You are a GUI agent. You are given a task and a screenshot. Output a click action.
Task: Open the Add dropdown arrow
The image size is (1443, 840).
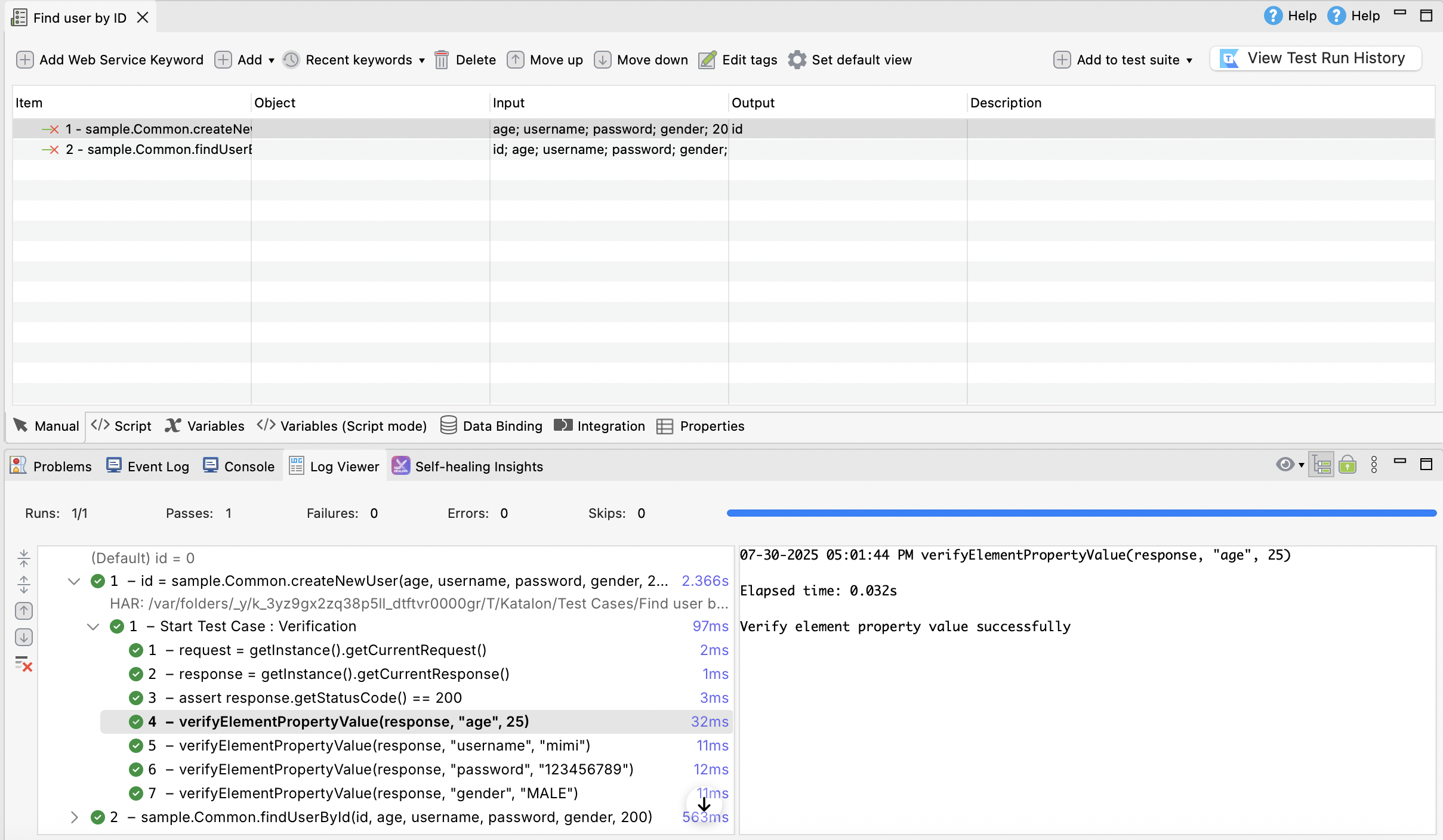coord(272,60)
